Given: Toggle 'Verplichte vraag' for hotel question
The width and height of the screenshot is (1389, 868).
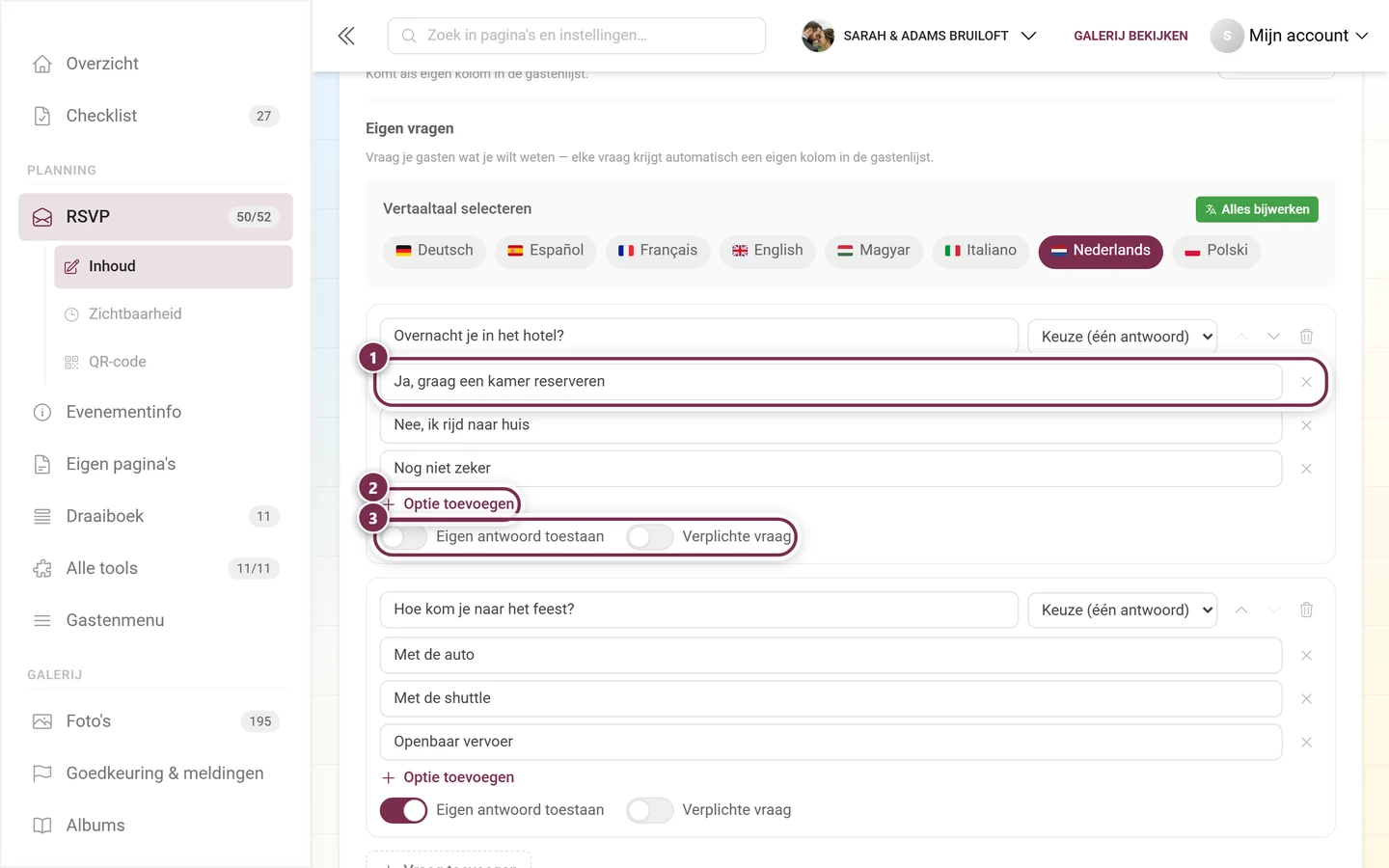Looking at the screenshot, I should pyautogui.click(x=649, y=537).
